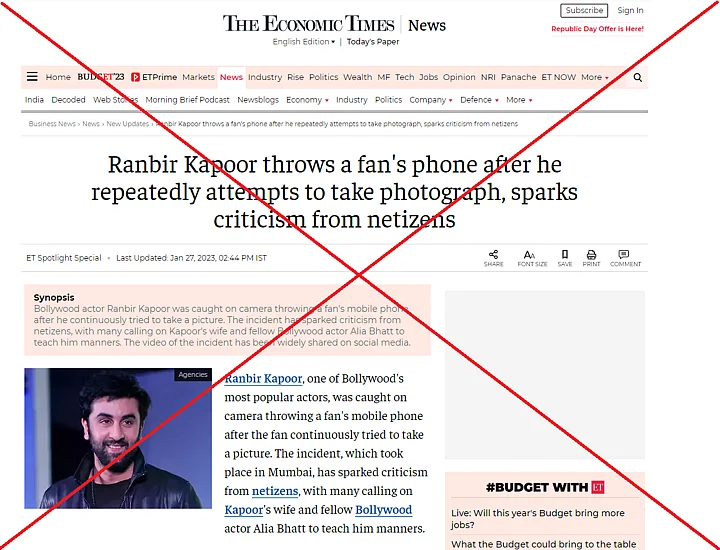Go to the Panache section
This screenshot has width=720, height=550.
[x=518, y=77]
